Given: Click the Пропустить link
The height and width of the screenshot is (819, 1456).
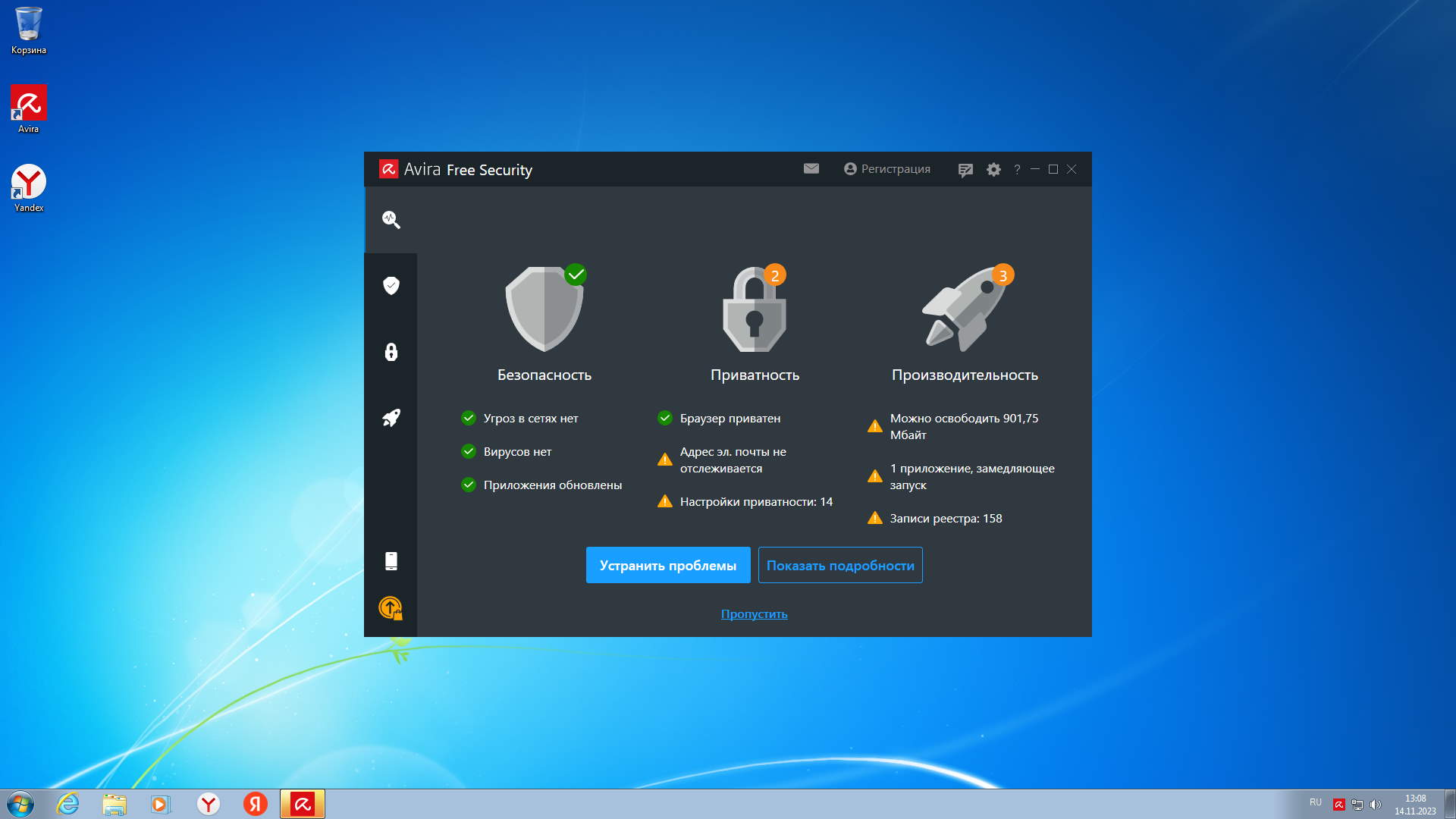Looking at the screenshot, I should point(754,614).
